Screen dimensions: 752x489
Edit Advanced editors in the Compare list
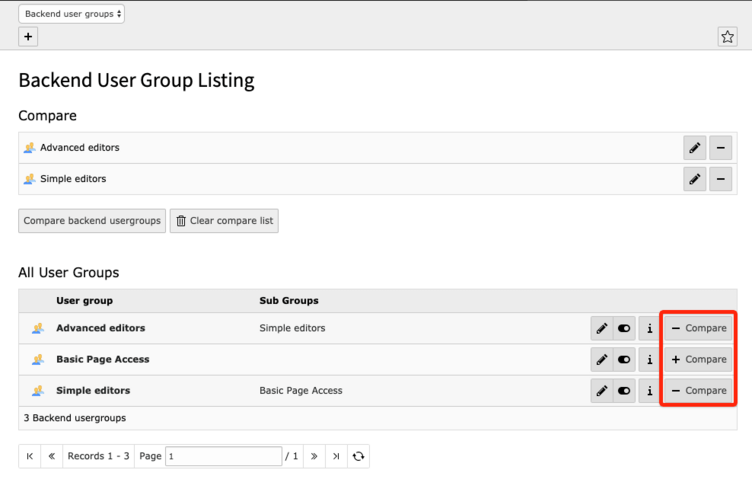point(694,148)
